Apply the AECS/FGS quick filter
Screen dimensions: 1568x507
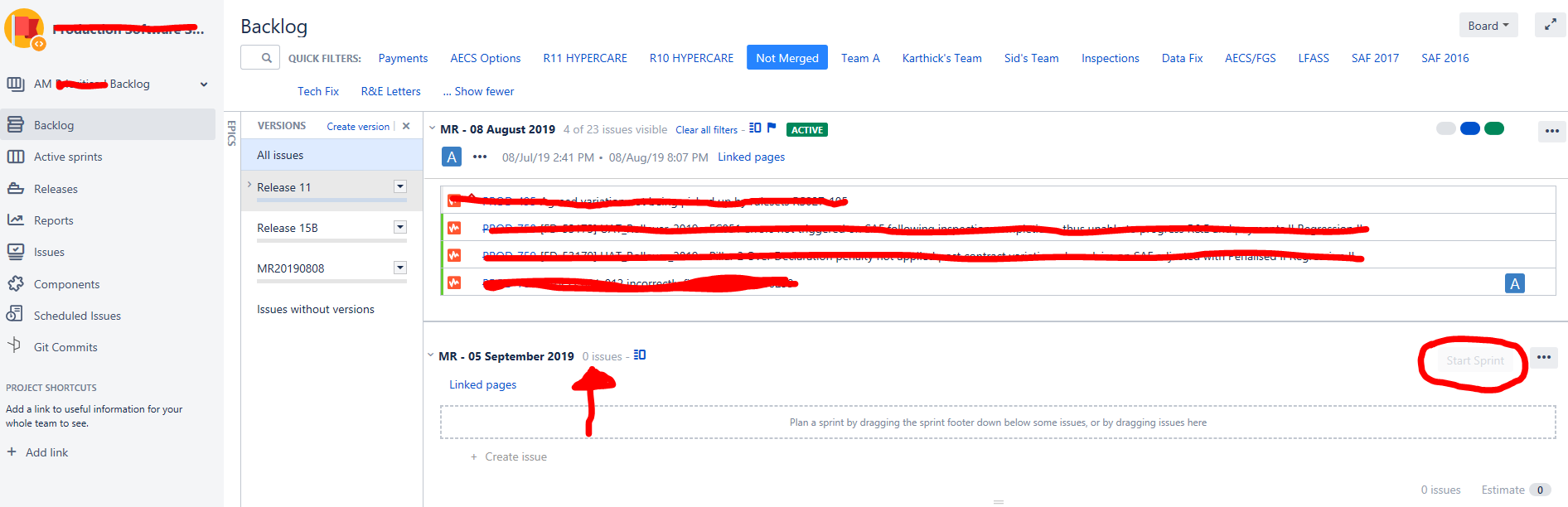[1250, 58]
